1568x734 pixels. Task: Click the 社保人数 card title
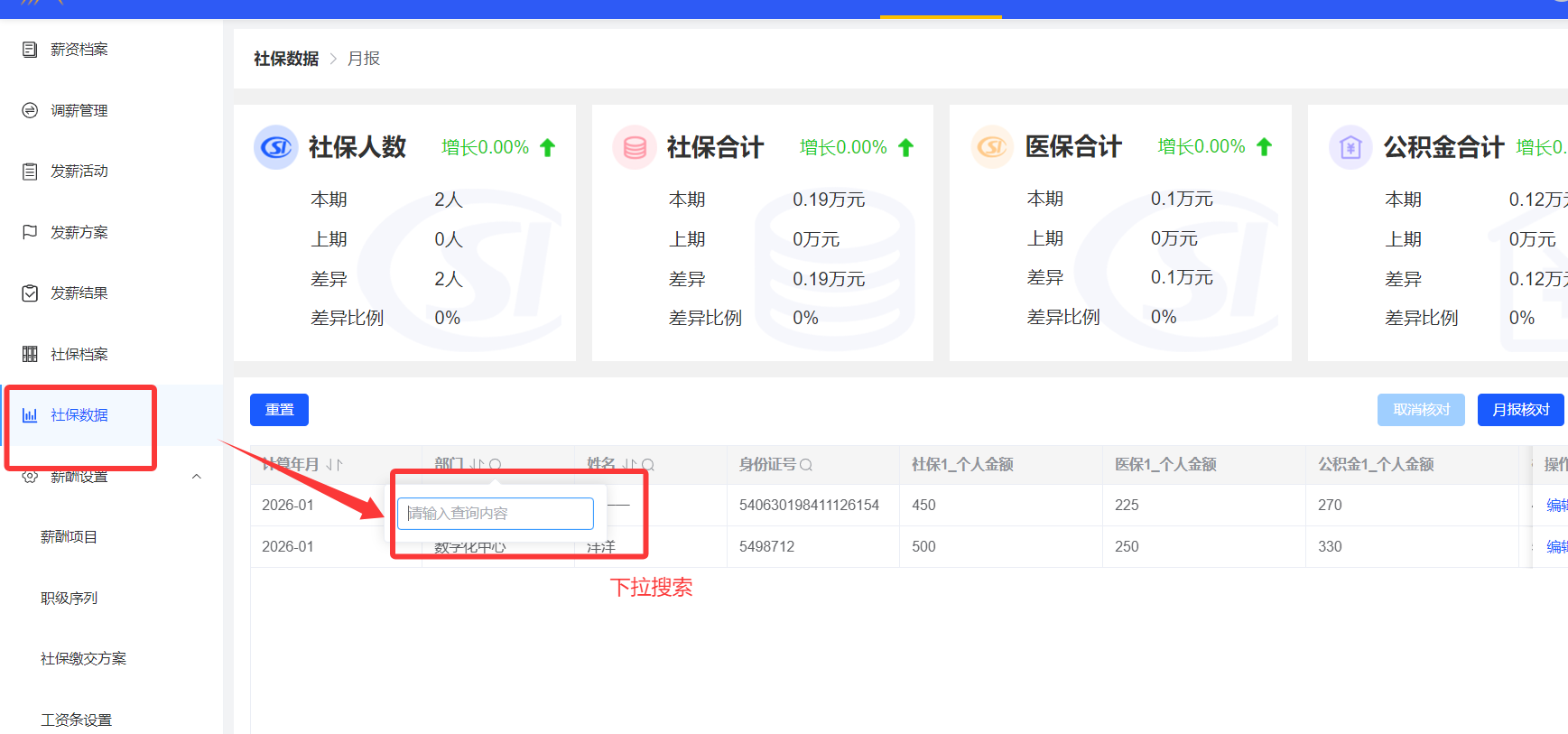(357, 147)
